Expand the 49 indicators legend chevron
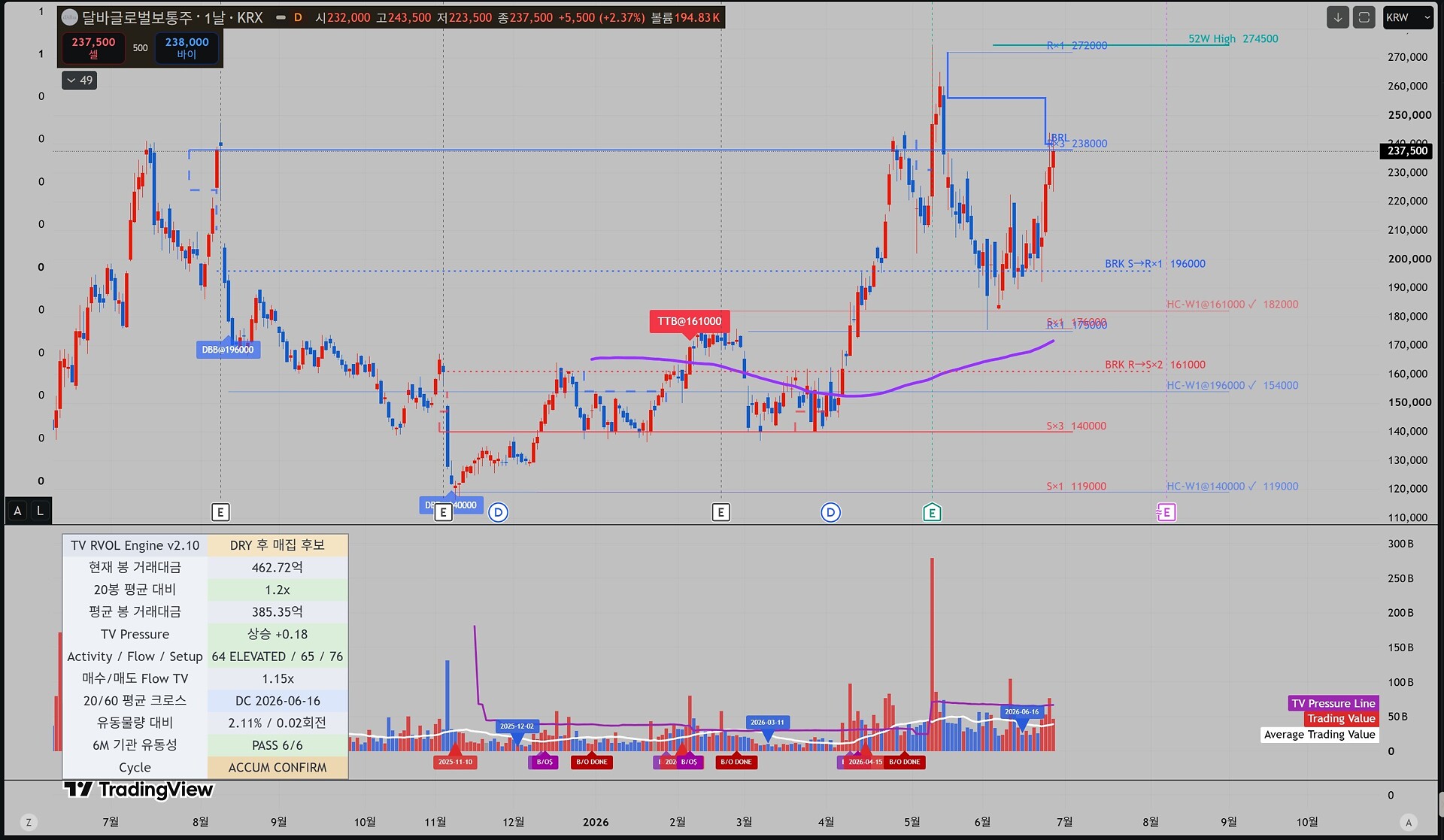This screenshot has width=1444, height=840. pyautogui.click(x=79, y=80)
